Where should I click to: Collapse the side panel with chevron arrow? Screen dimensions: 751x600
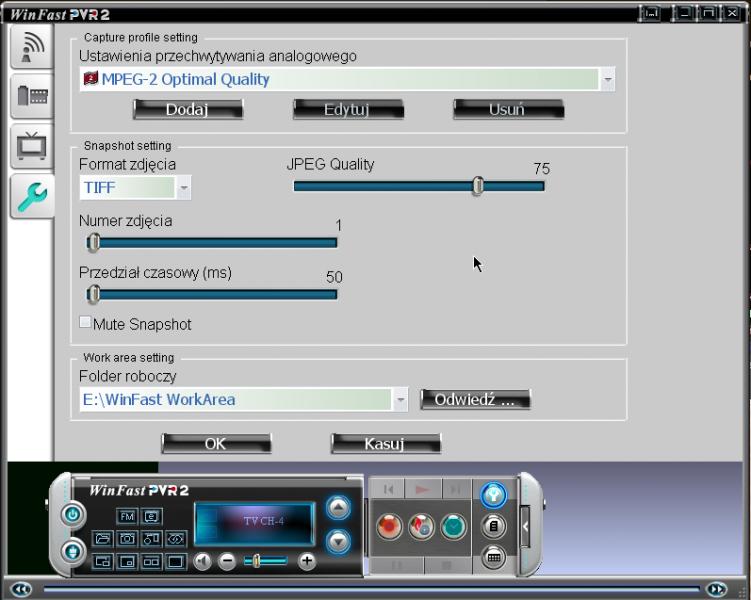(x=525, y=527)
